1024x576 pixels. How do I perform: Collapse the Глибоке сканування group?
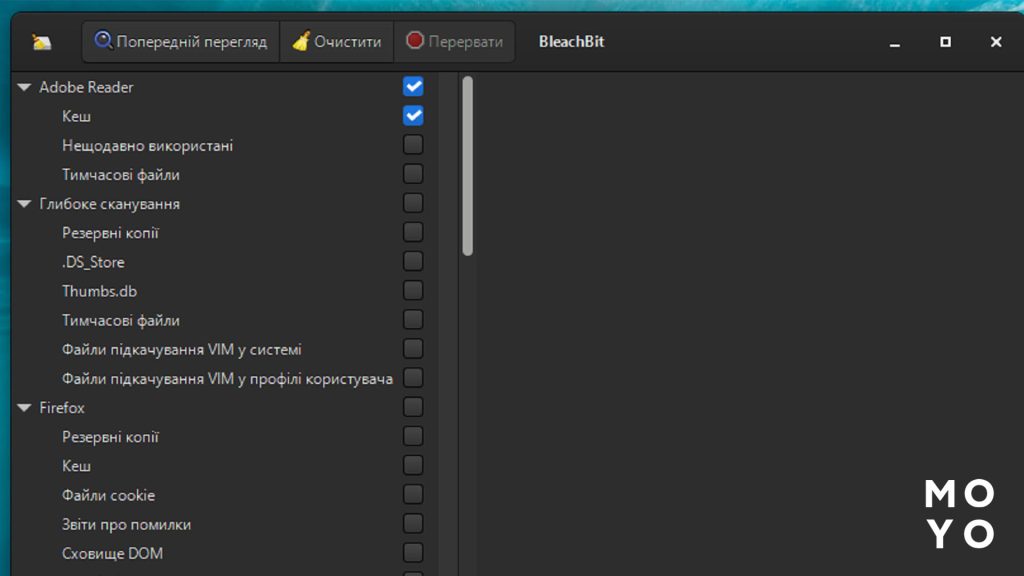24,204
